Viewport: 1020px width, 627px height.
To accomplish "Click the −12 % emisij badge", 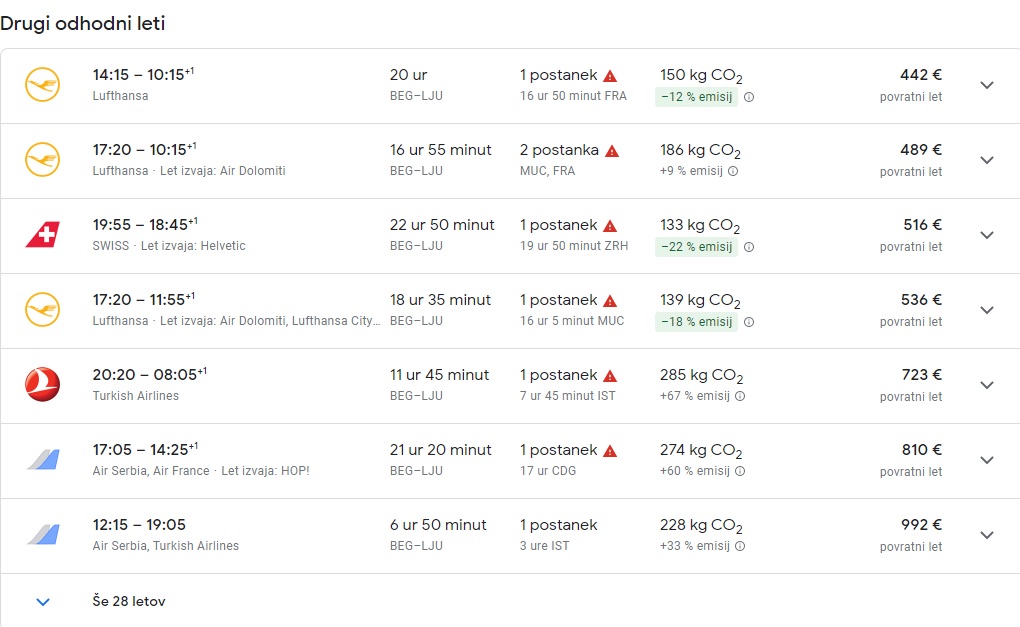I will click(x=697, y=97).
